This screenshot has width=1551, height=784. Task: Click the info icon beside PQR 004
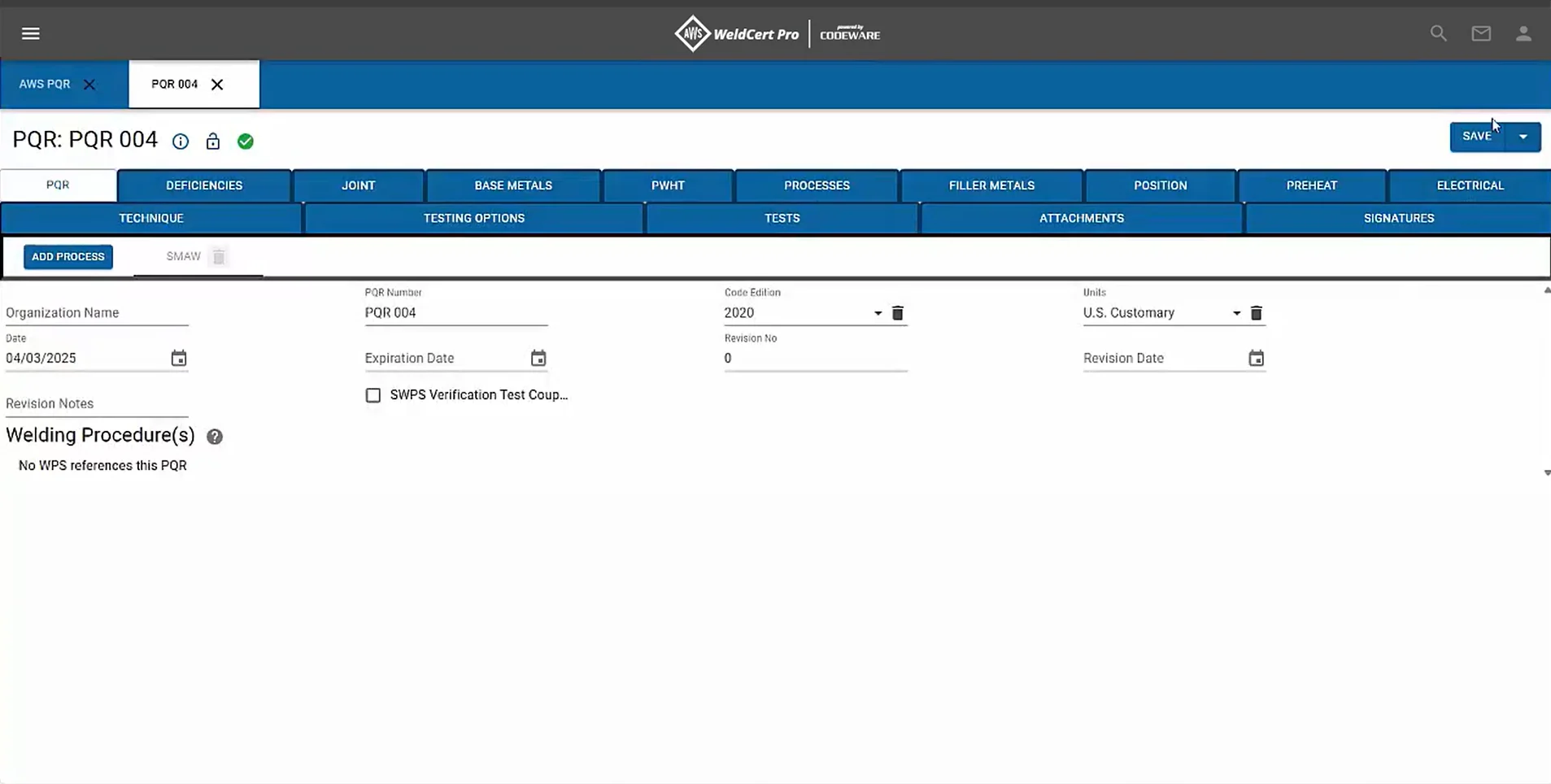[x=181, y=142]
